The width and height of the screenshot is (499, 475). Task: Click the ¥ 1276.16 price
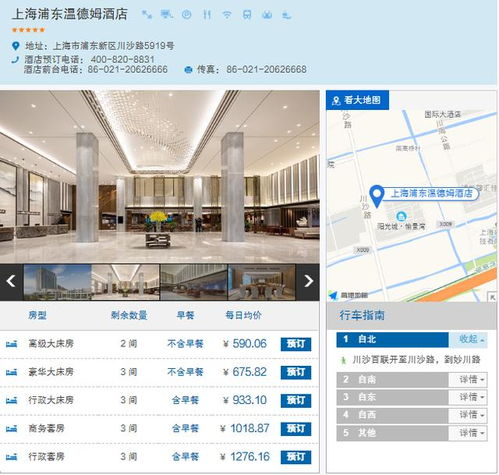[x=245, y=457]
